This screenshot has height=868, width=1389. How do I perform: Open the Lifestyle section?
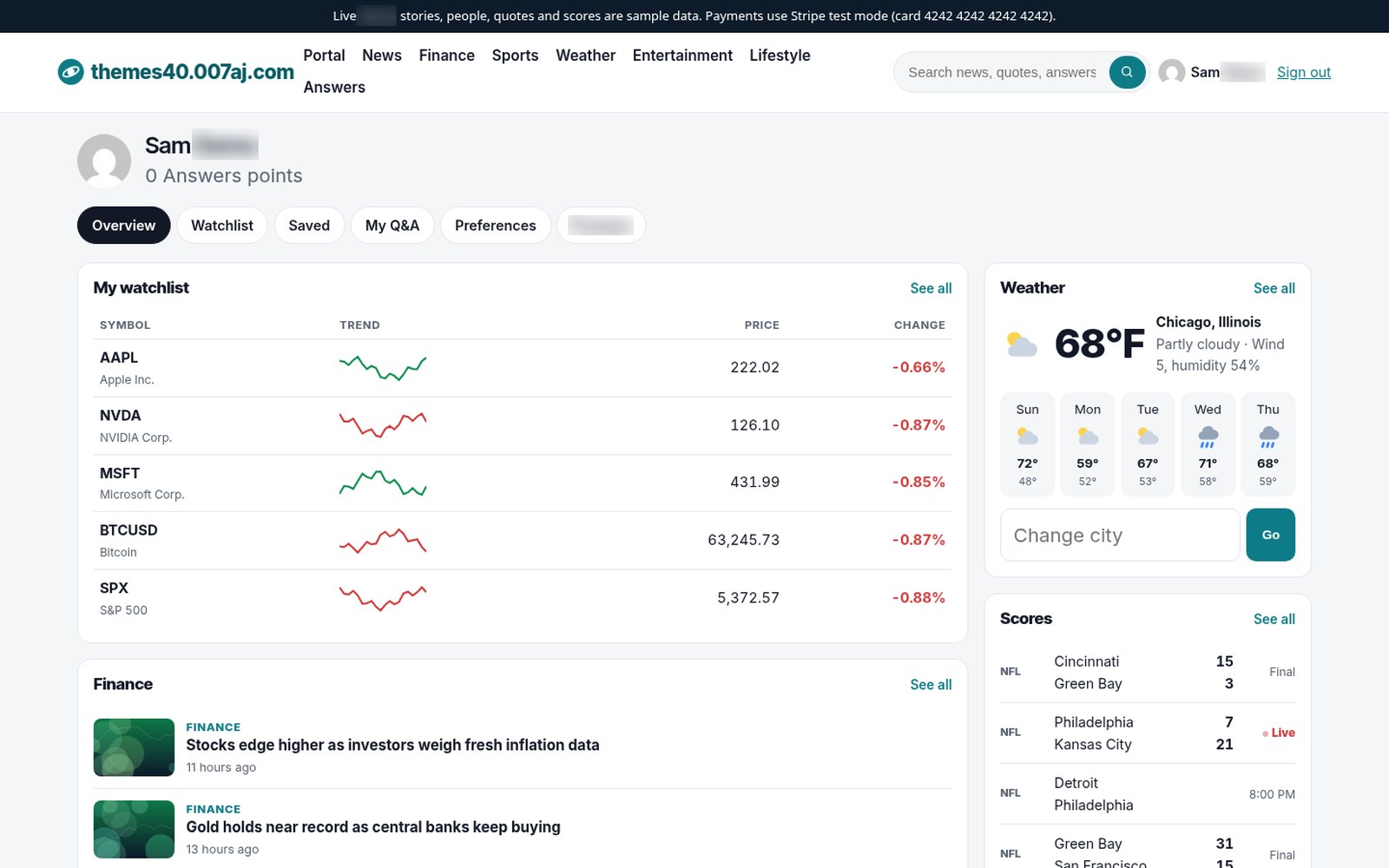pos(780,56)
